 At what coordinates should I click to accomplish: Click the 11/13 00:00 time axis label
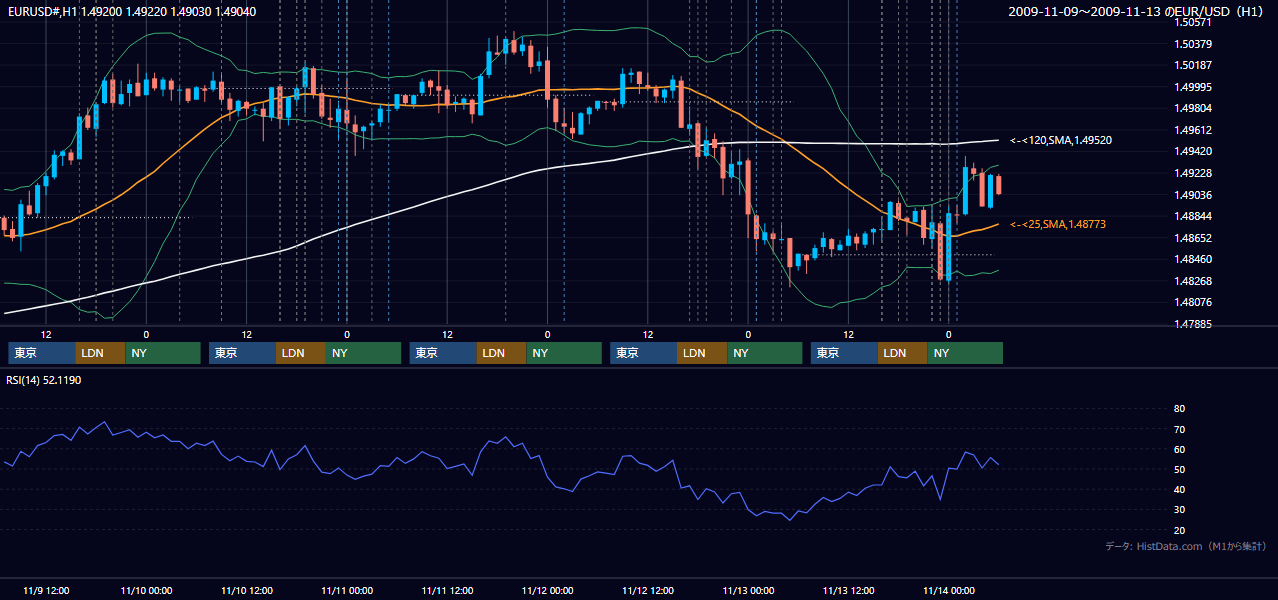(x=748, y=590)
